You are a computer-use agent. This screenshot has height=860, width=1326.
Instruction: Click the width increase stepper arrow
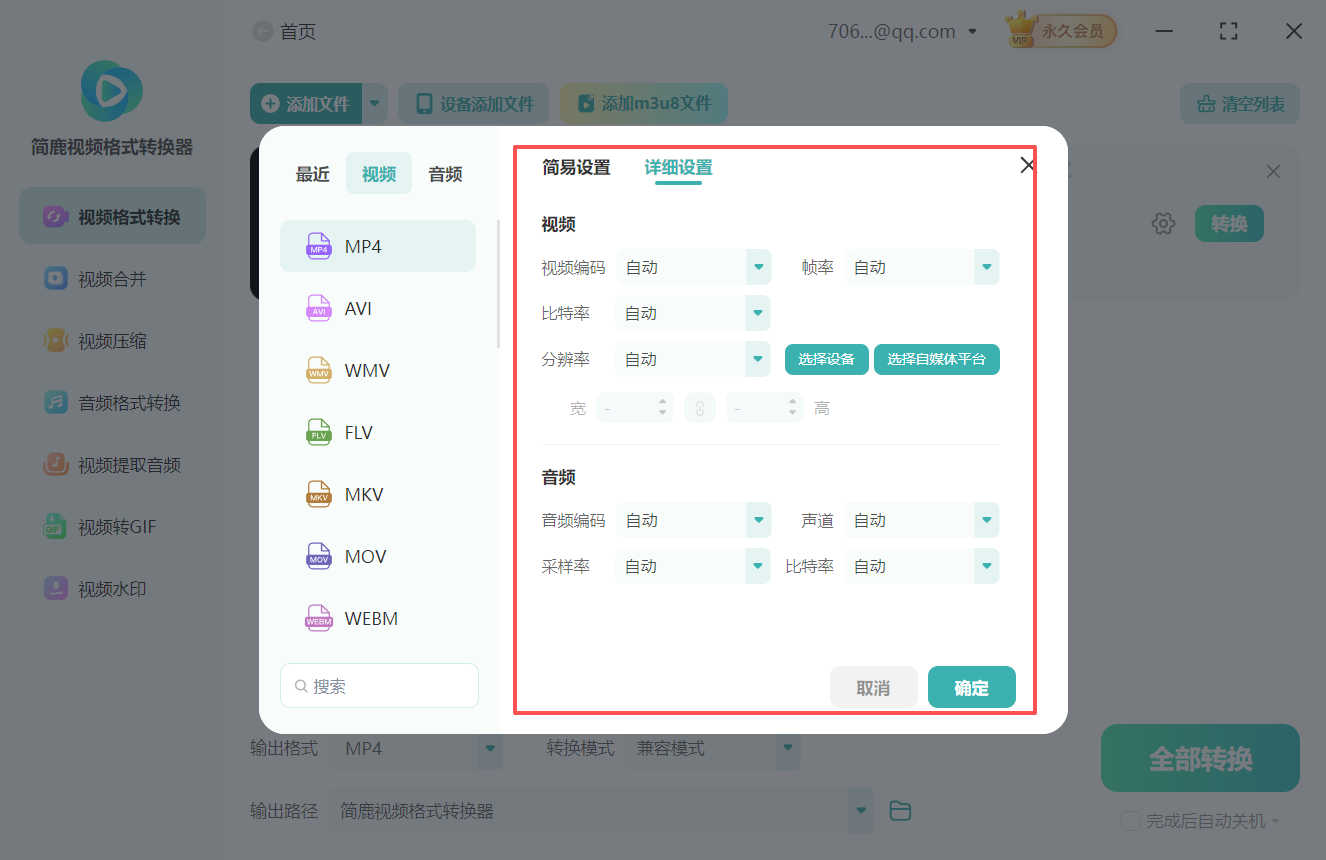662,402
